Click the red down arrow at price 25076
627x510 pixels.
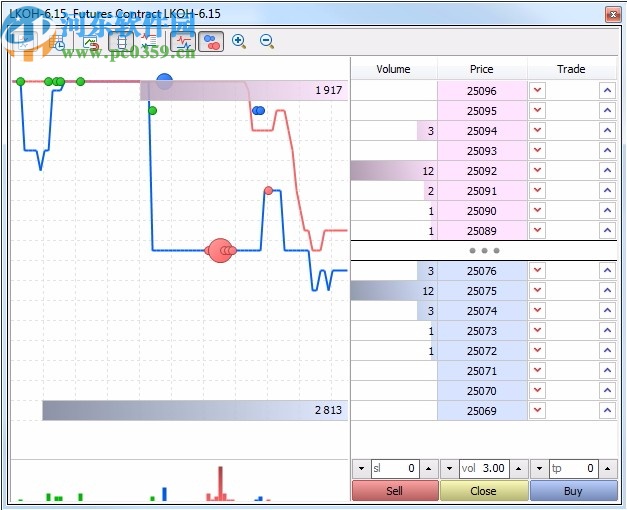[x=537, y=271]
